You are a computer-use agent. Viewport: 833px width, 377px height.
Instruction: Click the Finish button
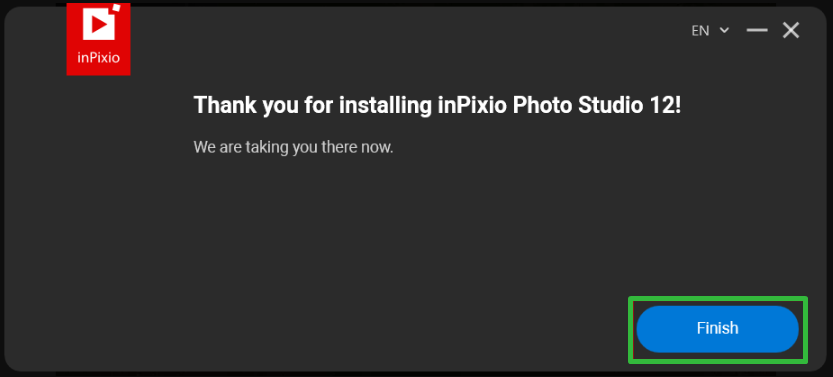click(717, 329)
